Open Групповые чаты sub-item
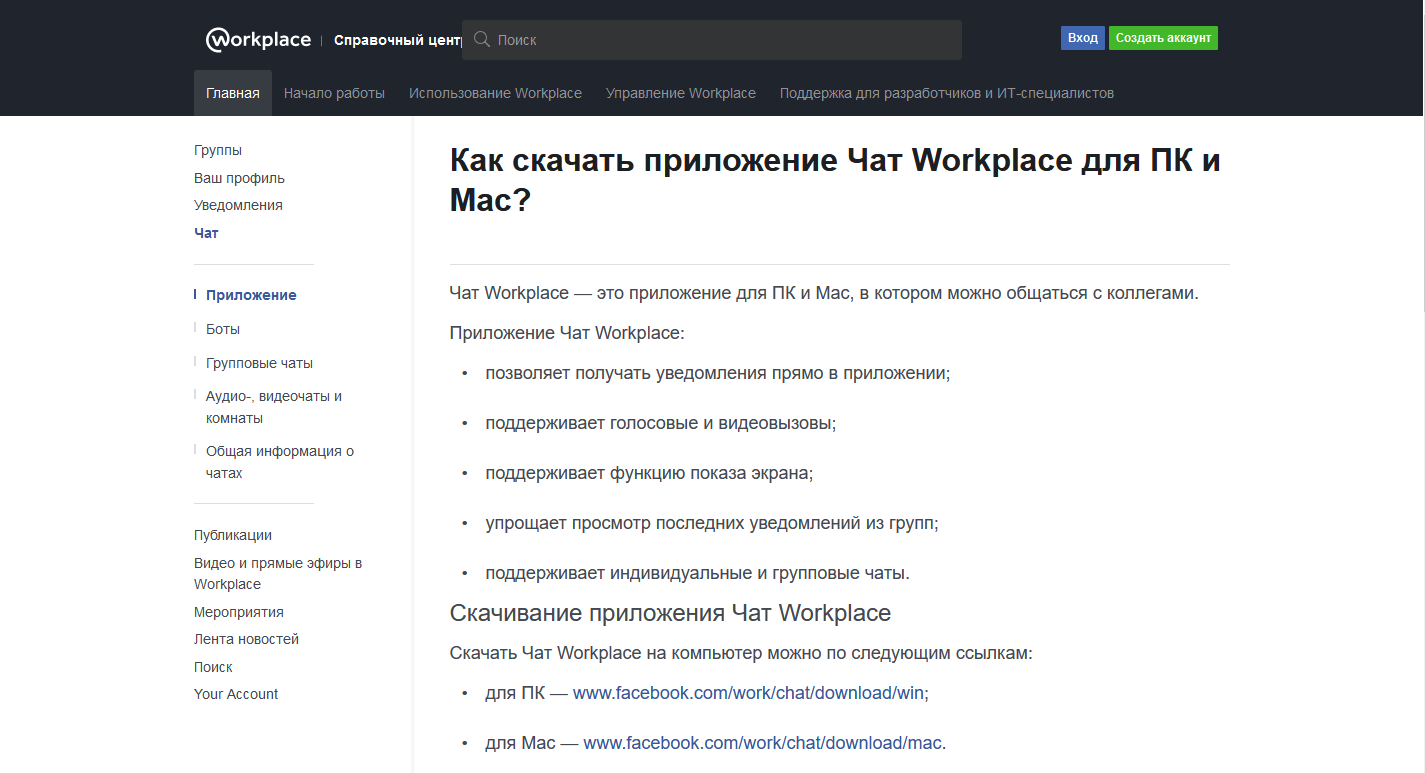The image size is (1425, 773). [x=259, y=363]
